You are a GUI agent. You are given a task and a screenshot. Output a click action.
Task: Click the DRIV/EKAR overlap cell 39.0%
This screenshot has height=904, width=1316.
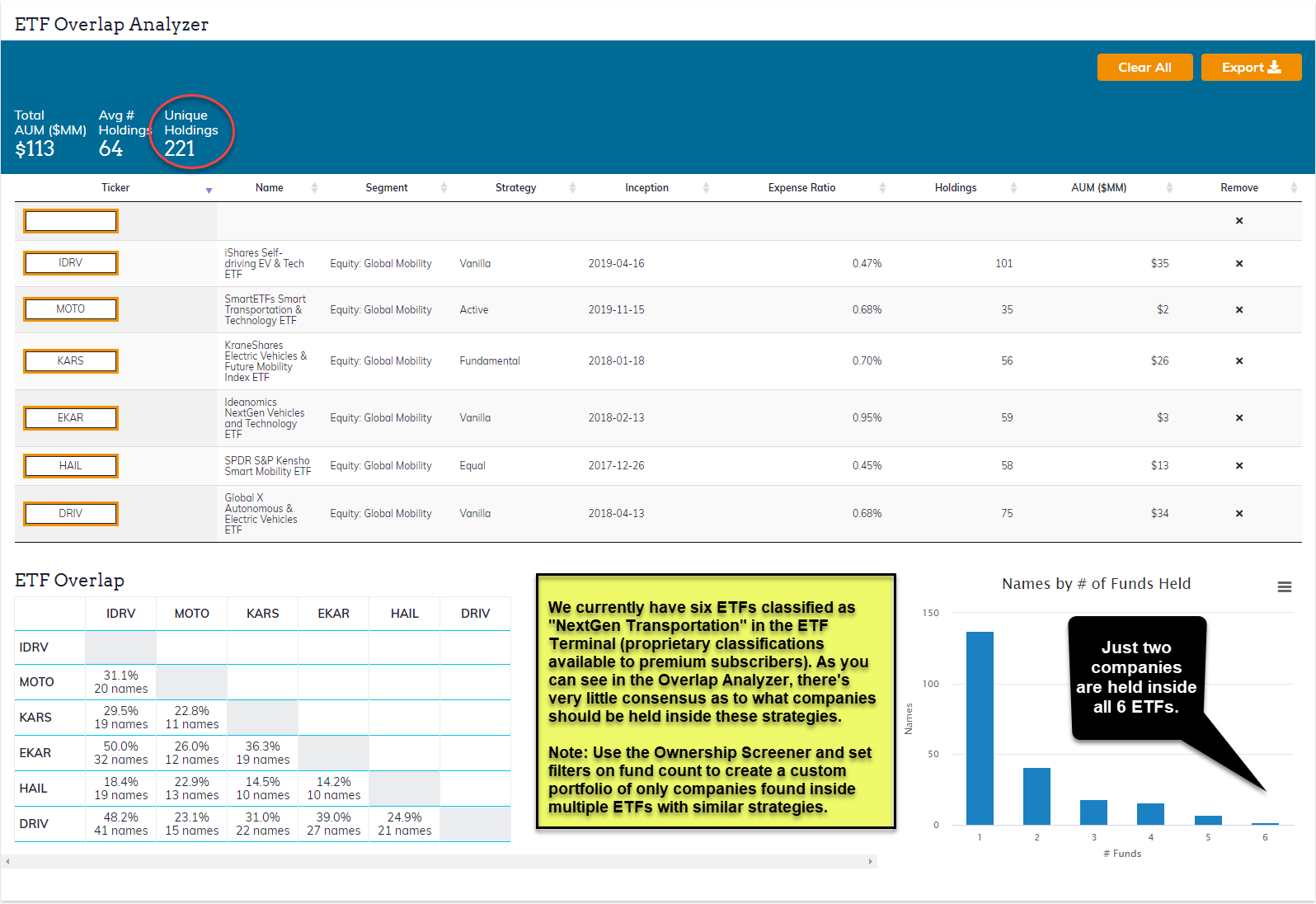334,824
